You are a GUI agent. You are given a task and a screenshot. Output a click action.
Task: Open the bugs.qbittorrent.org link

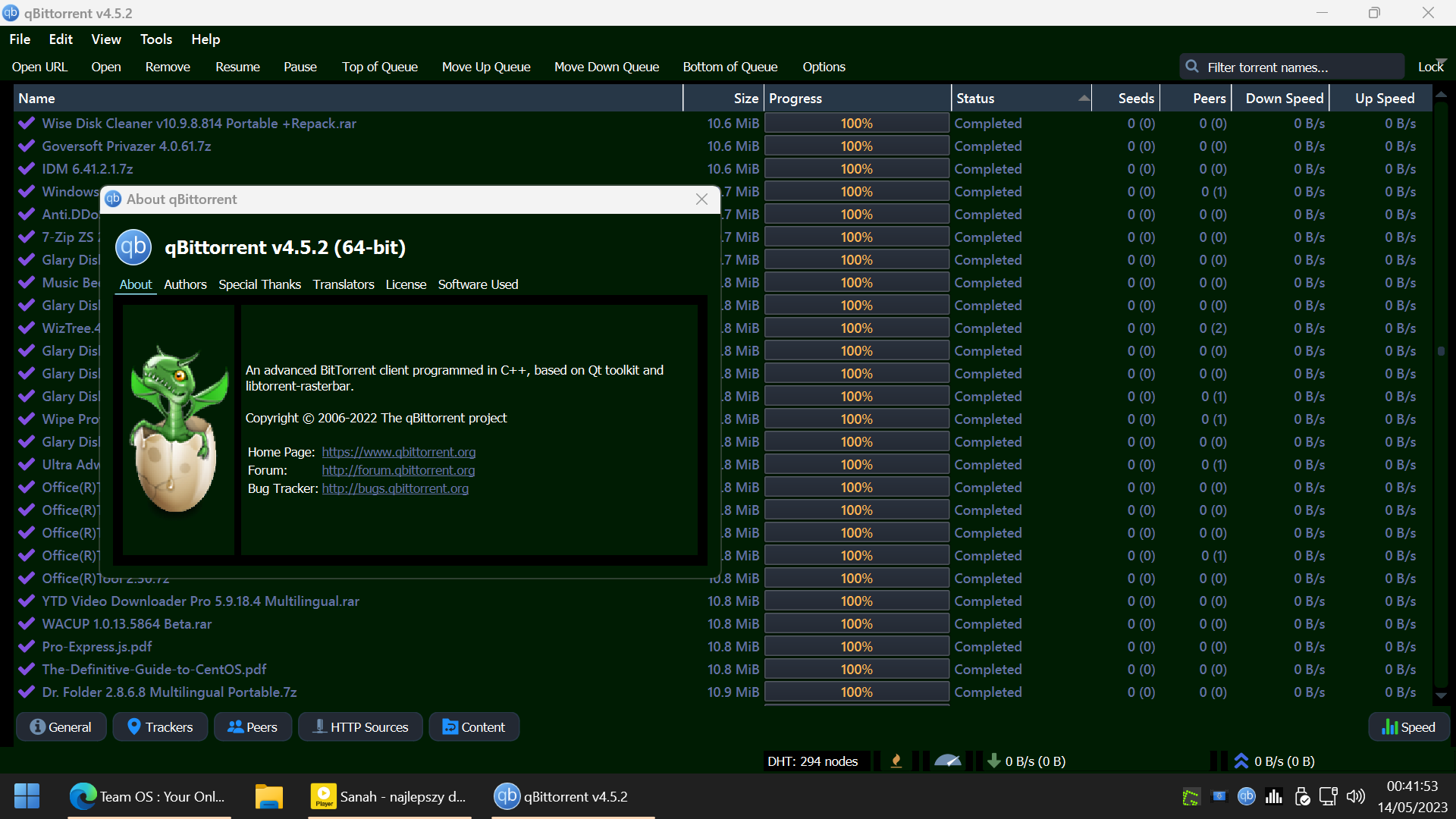point(395,488)
